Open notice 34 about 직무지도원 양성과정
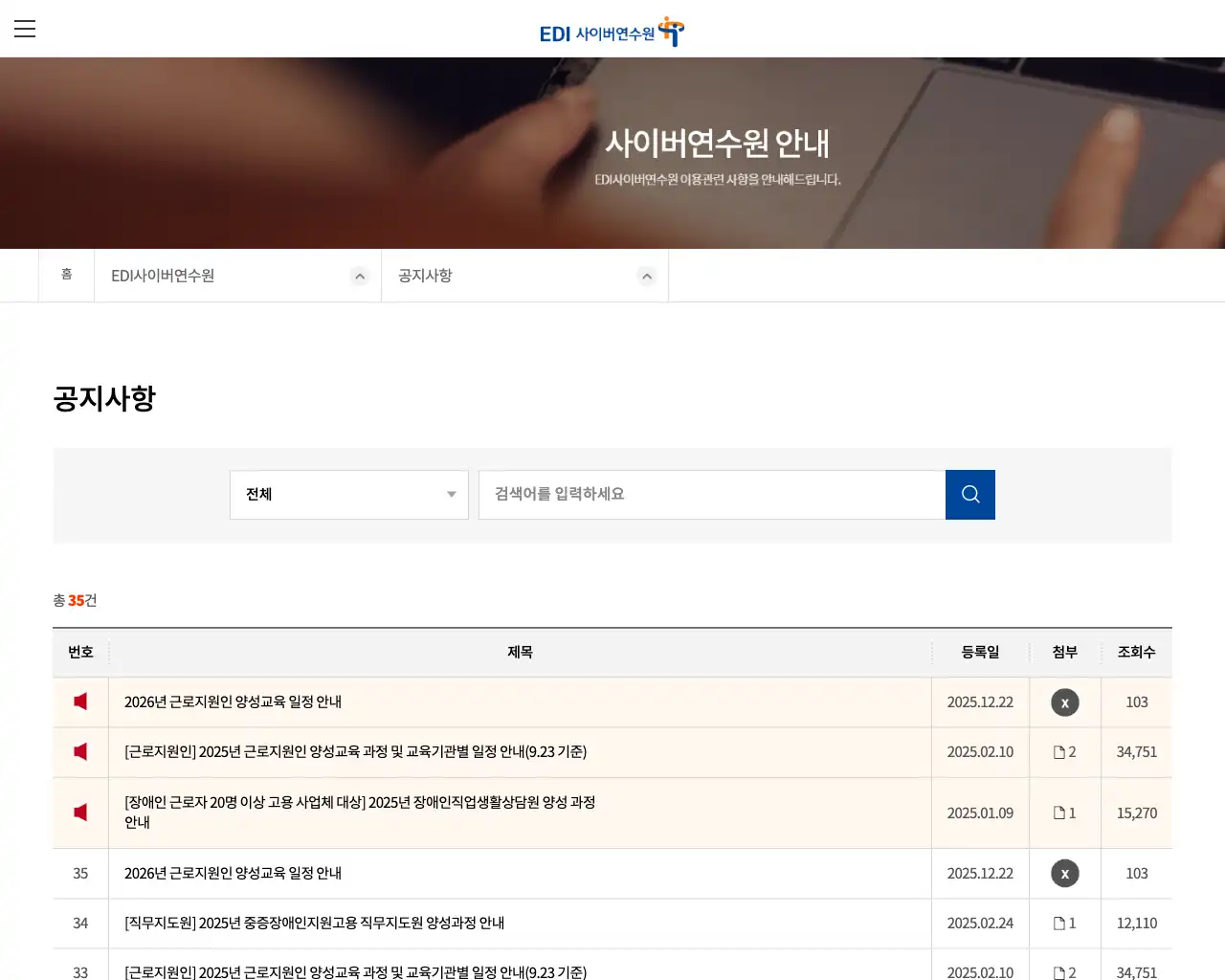 tap(315, 923)
